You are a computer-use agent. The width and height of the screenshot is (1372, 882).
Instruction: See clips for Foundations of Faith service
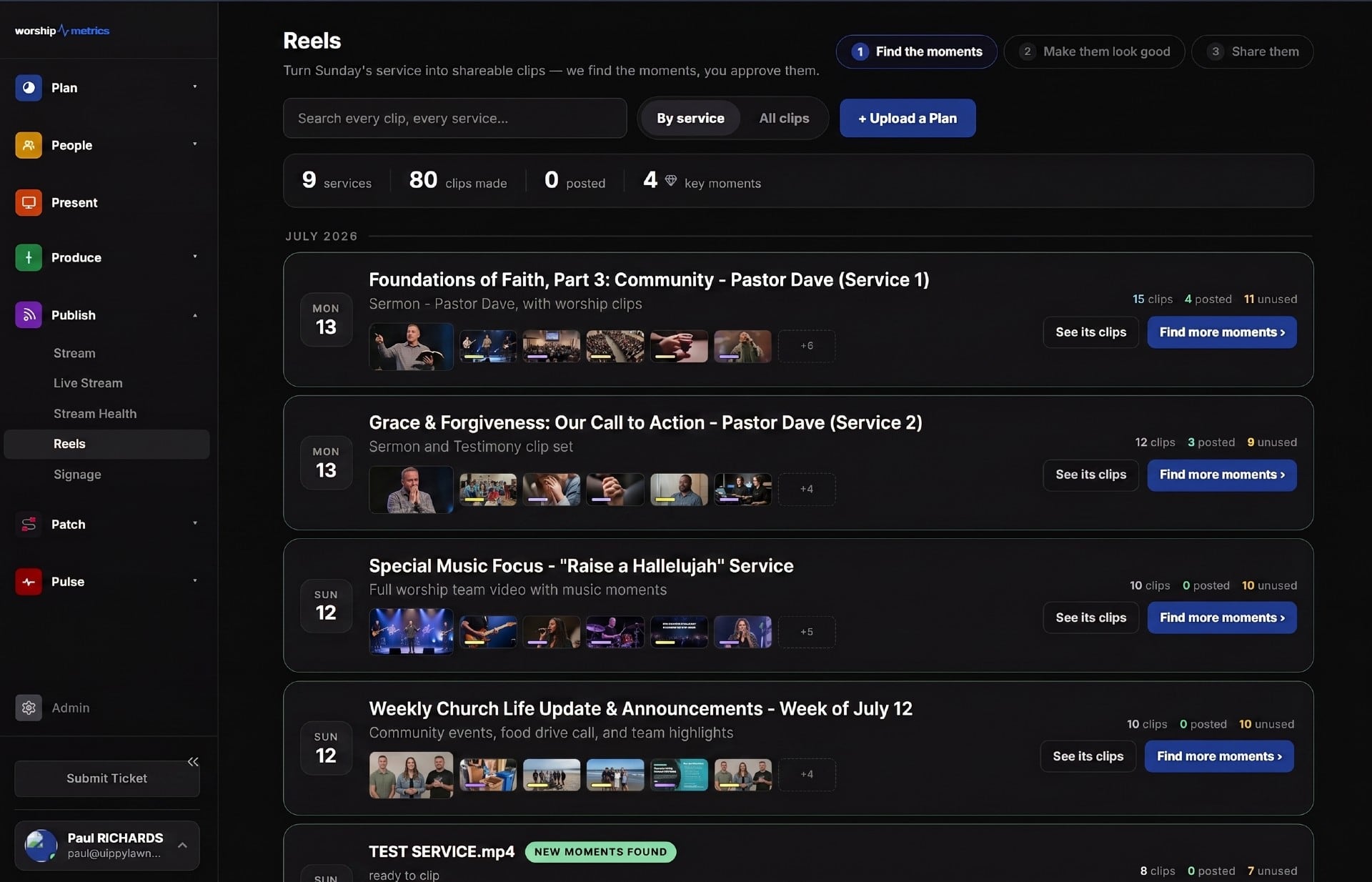pyautogui.click(x=1090, y=332)
